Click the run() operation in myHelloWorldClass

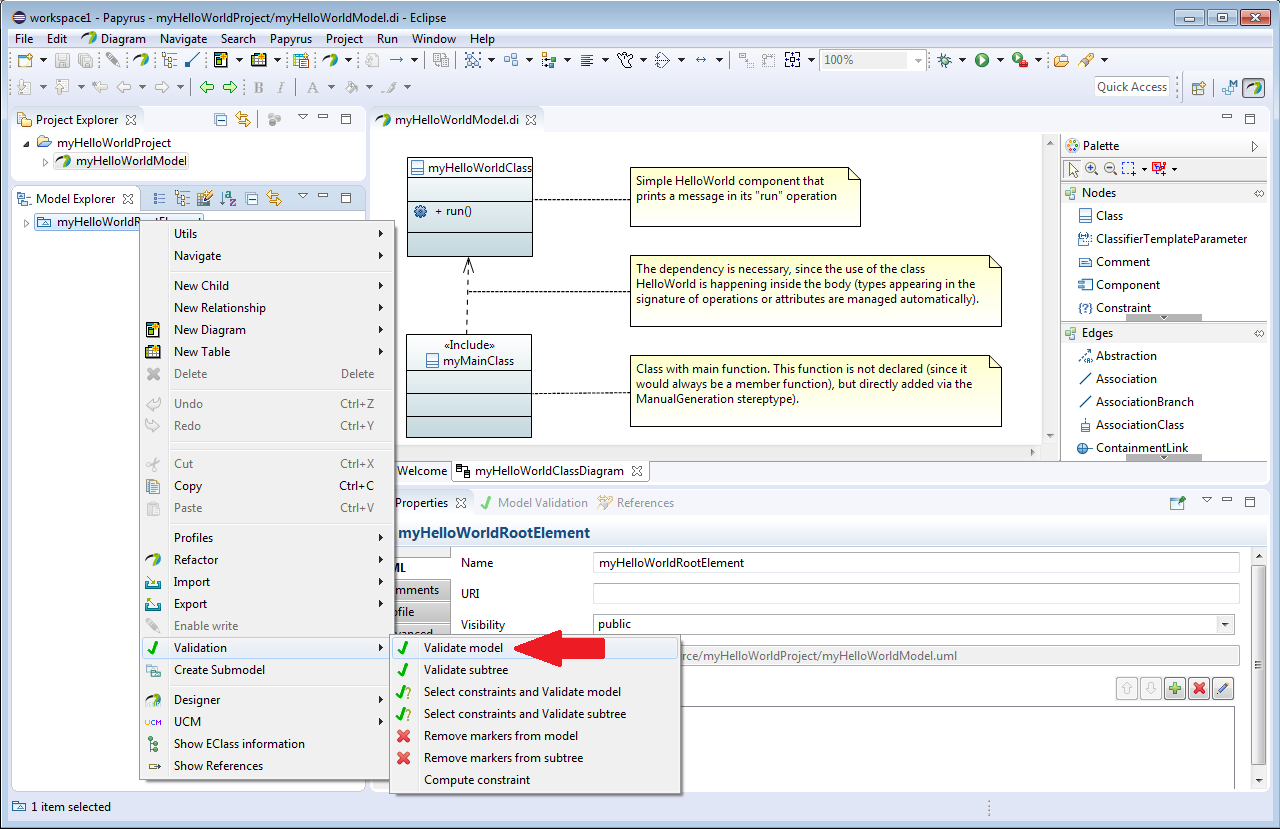tap(443, 211)
